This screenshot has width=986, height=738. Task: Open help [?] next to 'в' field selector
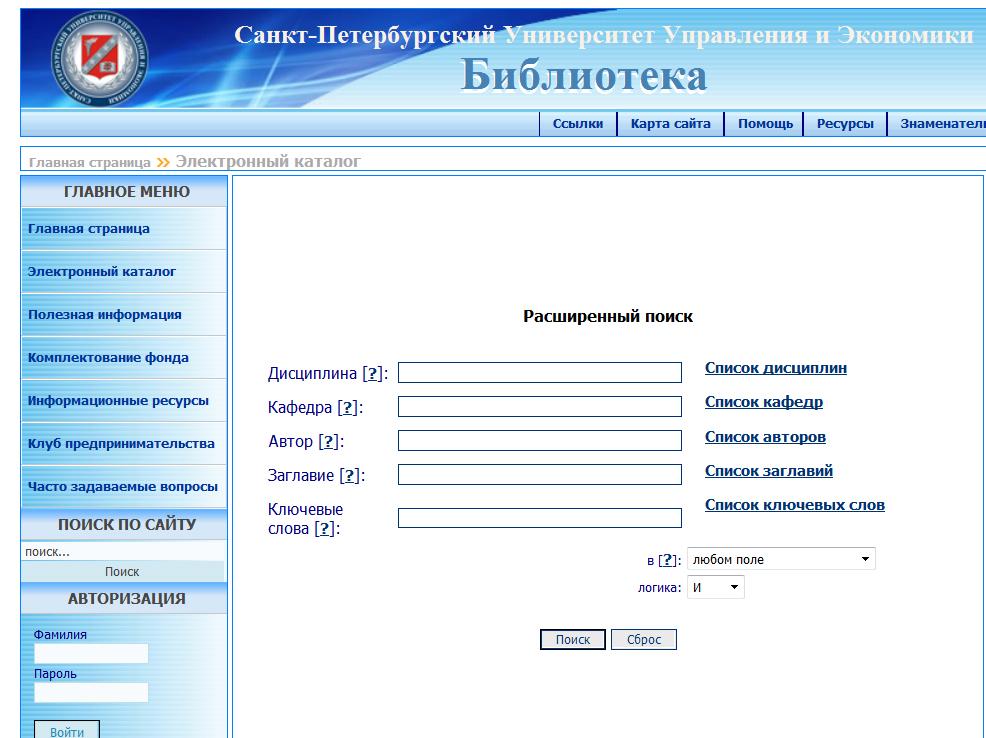coord(668,560)
